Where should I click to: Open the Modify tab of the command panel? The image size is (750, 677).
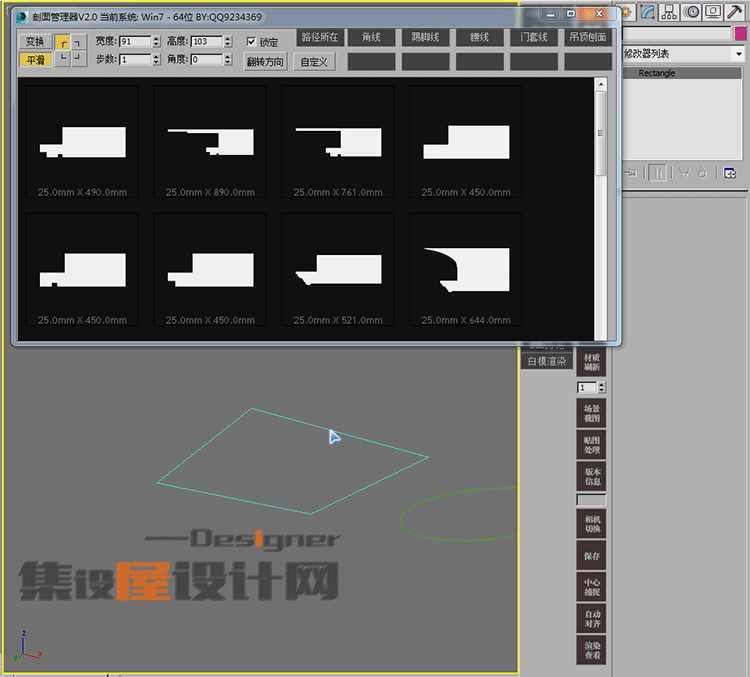pos(647,12)
